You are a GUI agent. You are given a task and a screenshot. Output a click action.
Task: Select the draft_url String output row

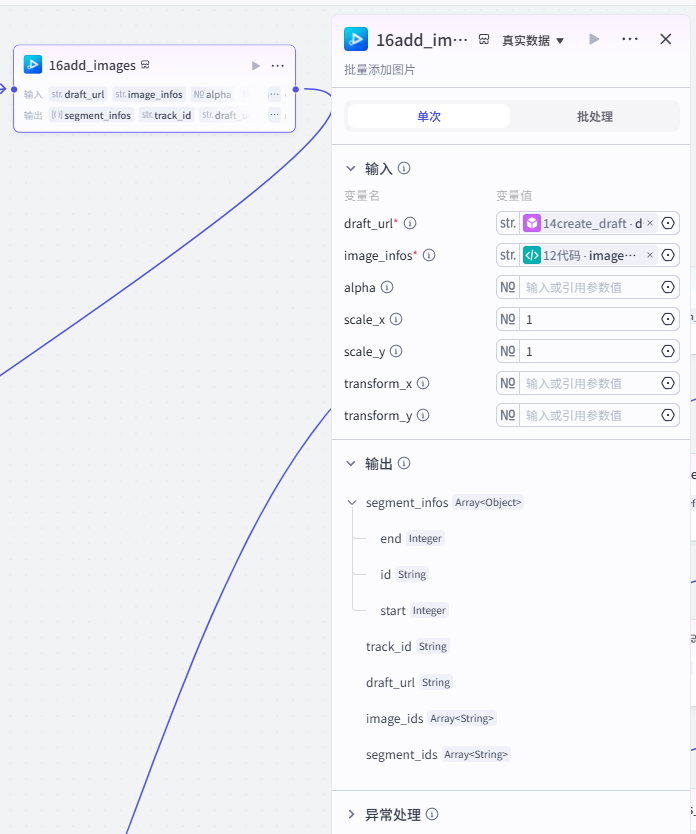[409, 682]
